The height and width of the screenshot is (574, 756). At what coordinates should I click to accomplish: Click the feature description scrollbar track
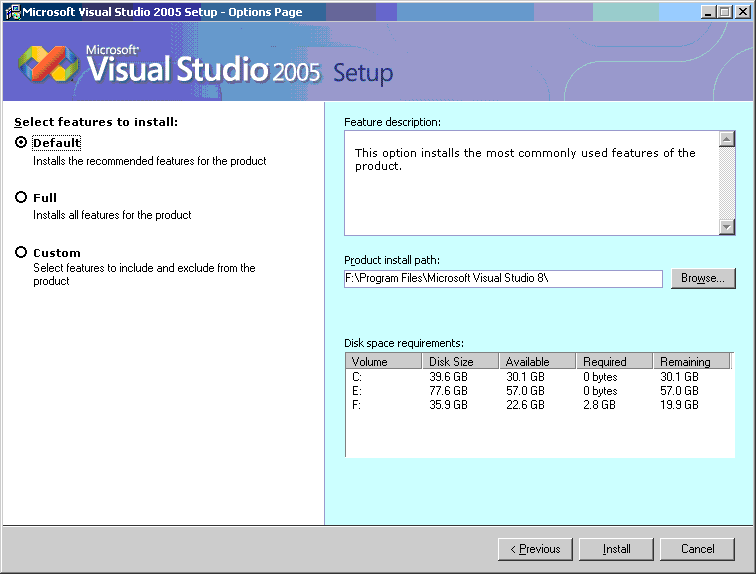coord(727,183)
